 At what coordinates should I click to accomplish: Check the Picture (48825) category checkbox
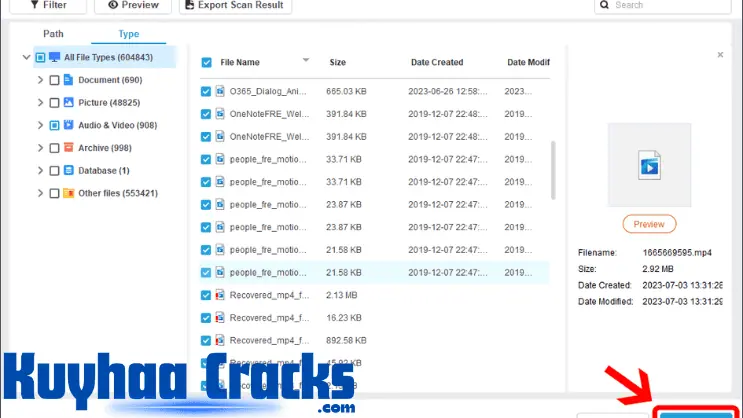tap(54, 103)
